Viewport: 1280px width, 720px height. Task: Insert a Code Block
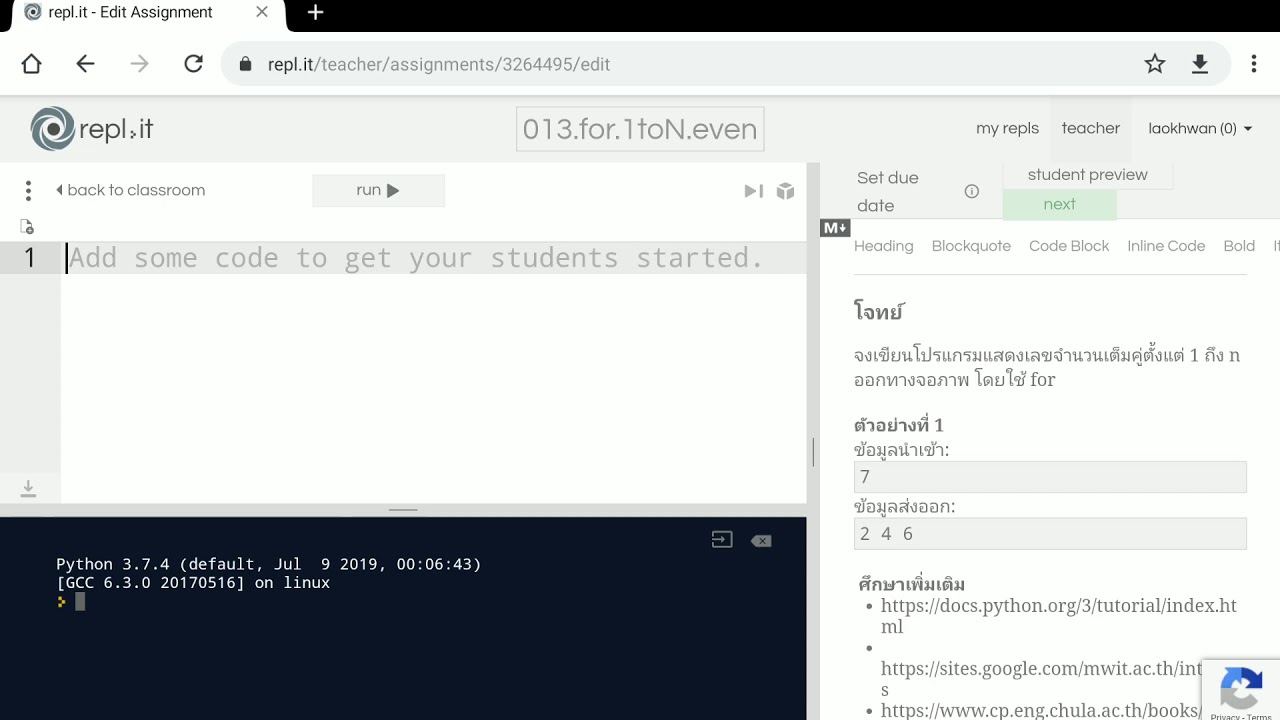pos(1069,246)
